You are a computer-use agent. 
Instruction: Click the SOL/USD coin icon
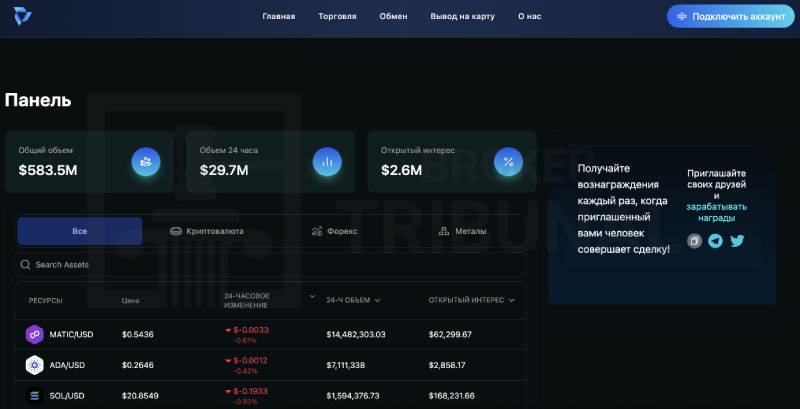point(34,397)
